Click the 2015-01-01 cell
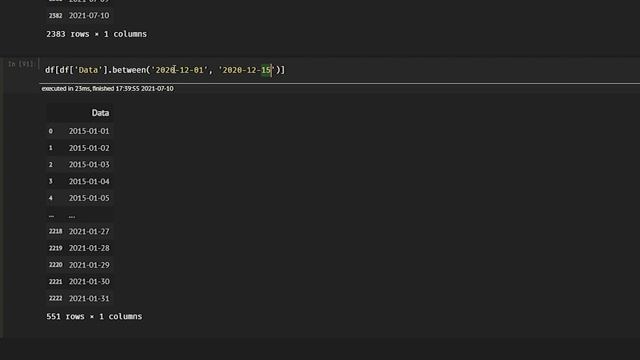The height and width of the screenshot is (360, 640). tap(89, 131)
